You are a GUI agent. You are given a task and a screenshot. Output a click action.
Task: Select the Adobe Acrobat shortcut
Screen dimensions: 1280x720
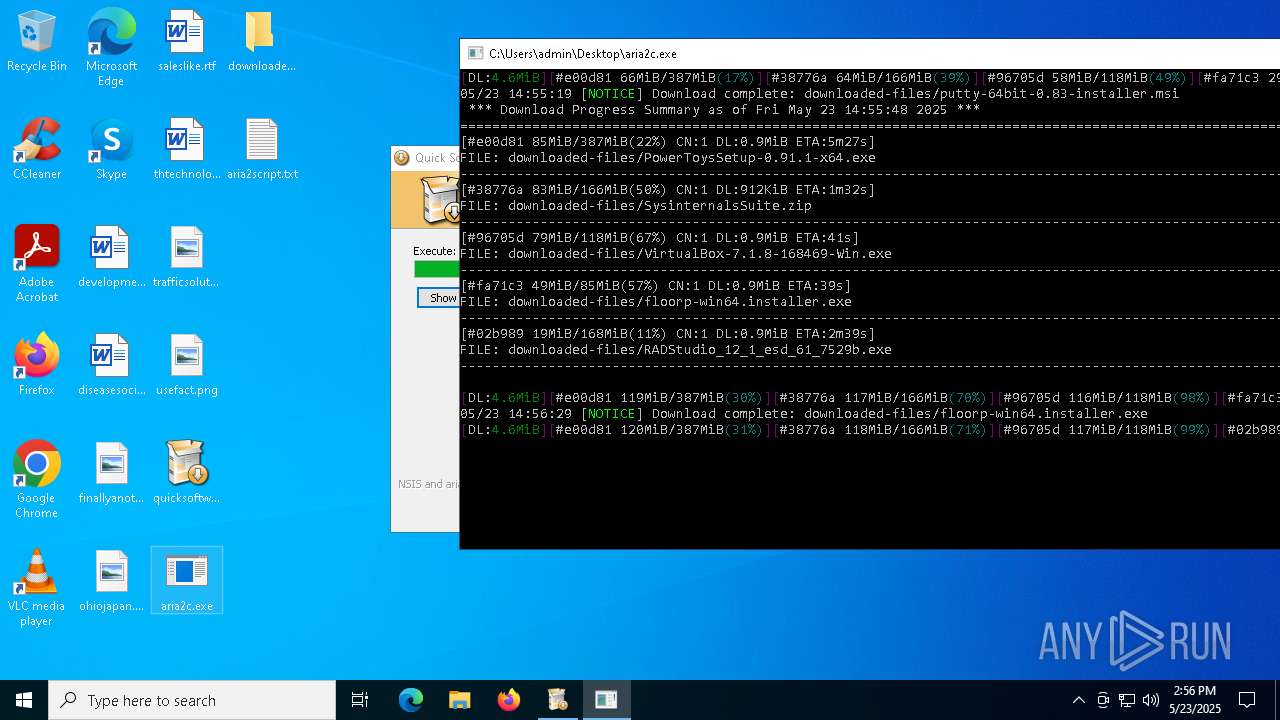click(37, 264)
